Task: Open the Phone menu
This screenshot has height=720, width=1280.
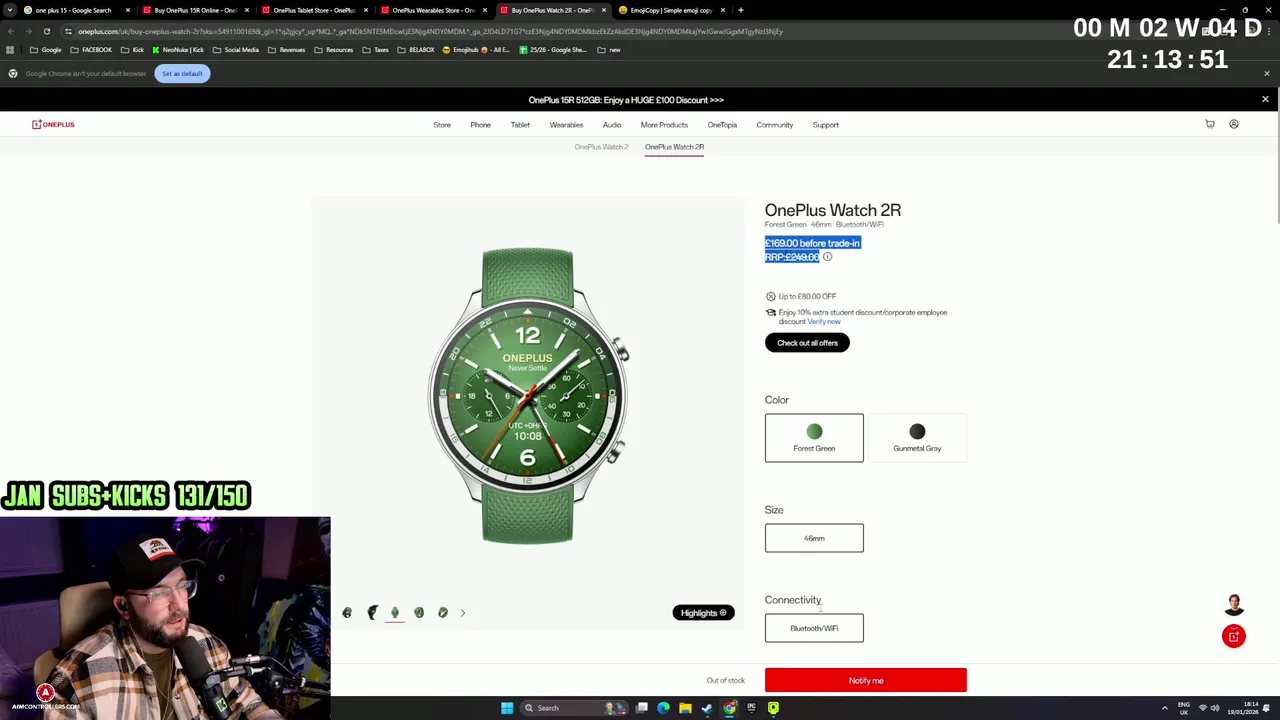Action: [x=480, y=125]
